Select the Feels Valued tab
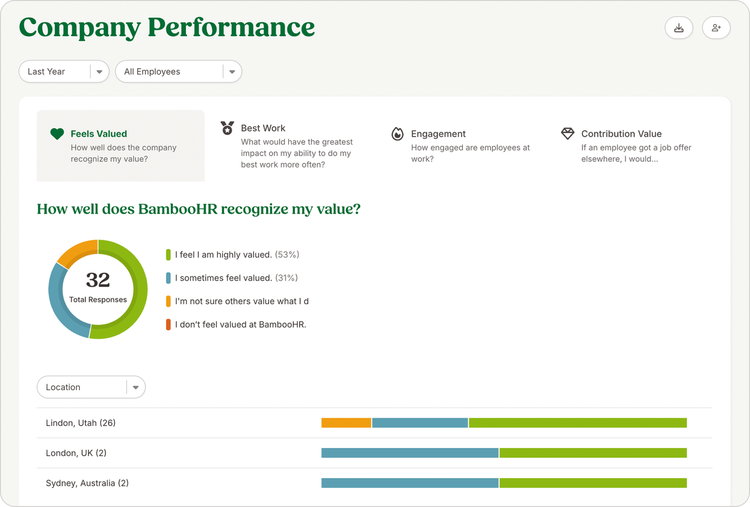The width and height of the screenshot is (750, 507). pyautogui.click(x=121, y=146)
